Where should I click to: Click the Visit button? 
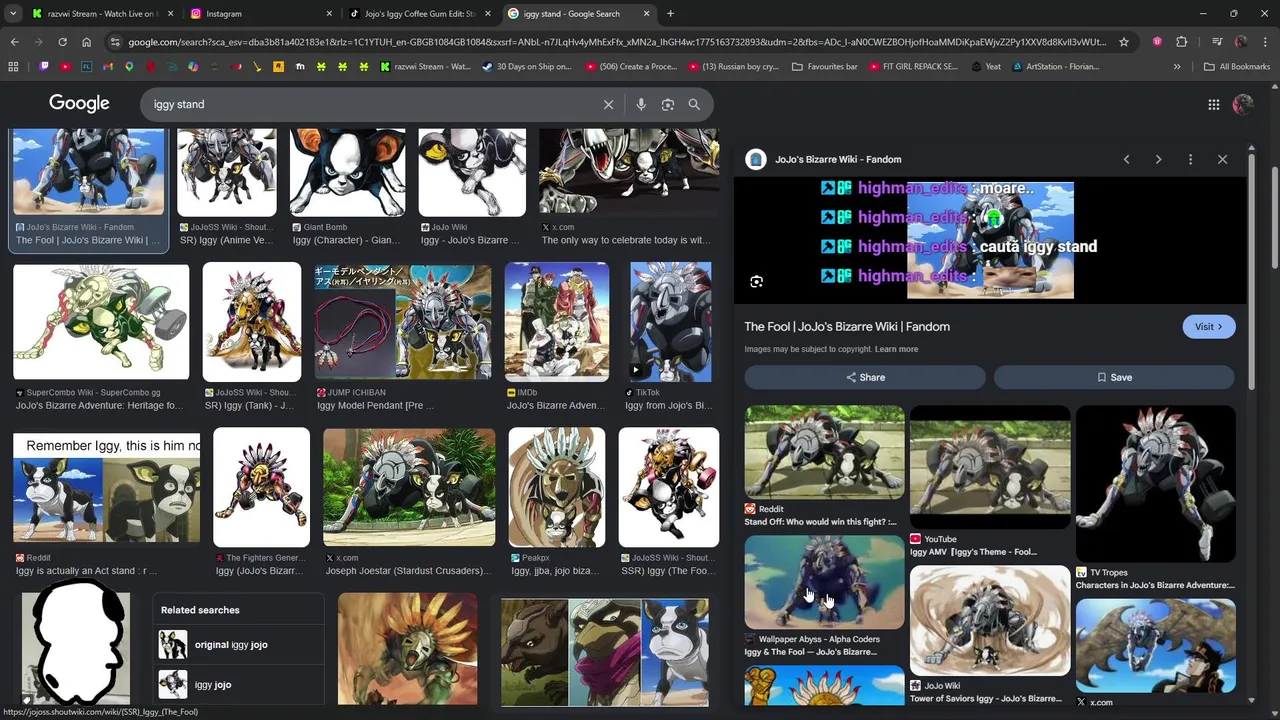click(1208, 326)
